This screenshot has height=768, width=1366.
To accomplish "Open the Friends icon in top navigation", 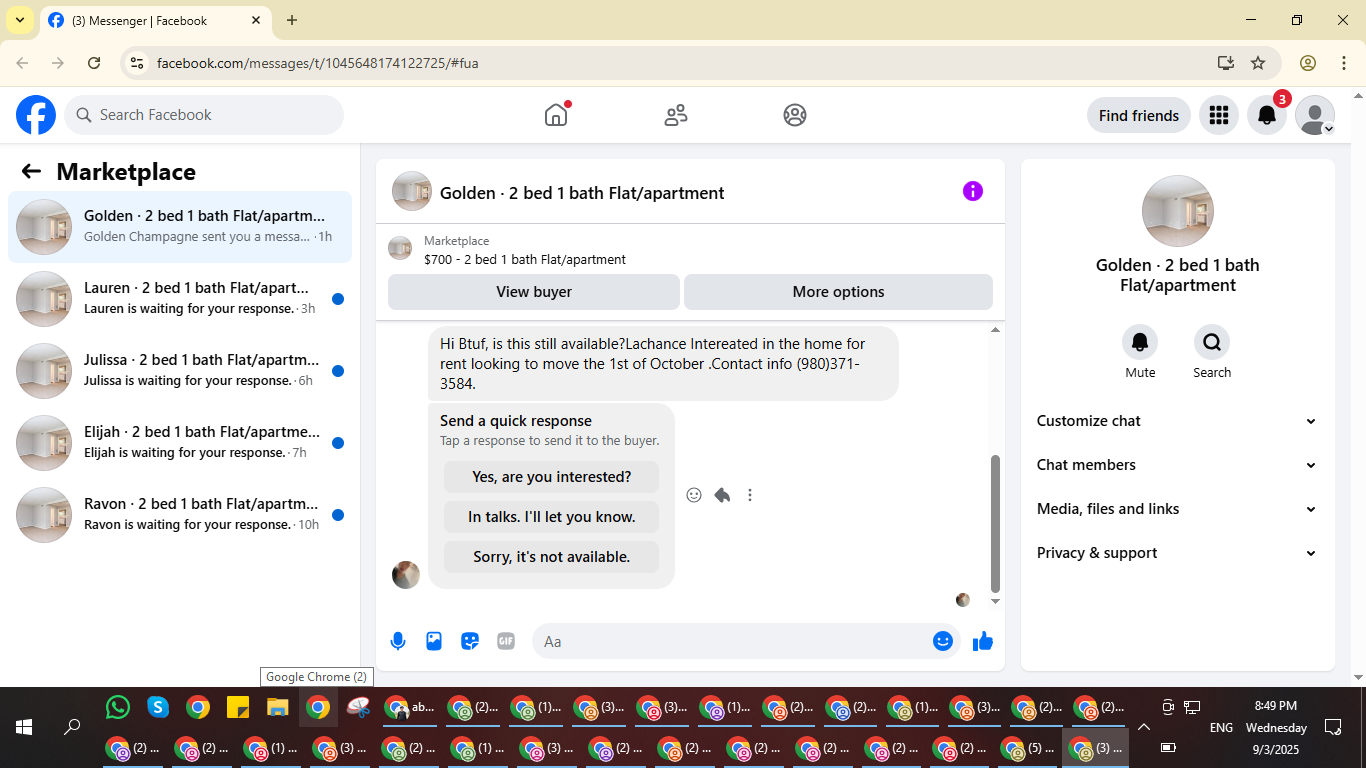I will [x=676, y=115].
